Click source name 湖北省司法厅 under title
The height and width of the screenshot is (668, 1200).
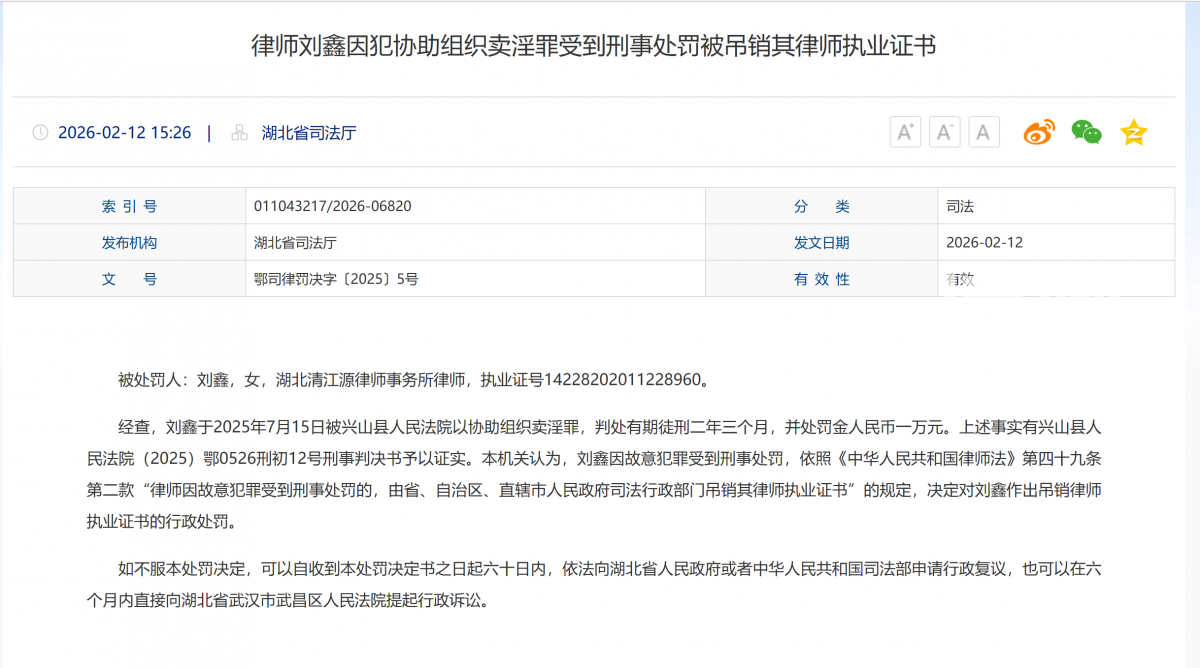coord(309,133)
